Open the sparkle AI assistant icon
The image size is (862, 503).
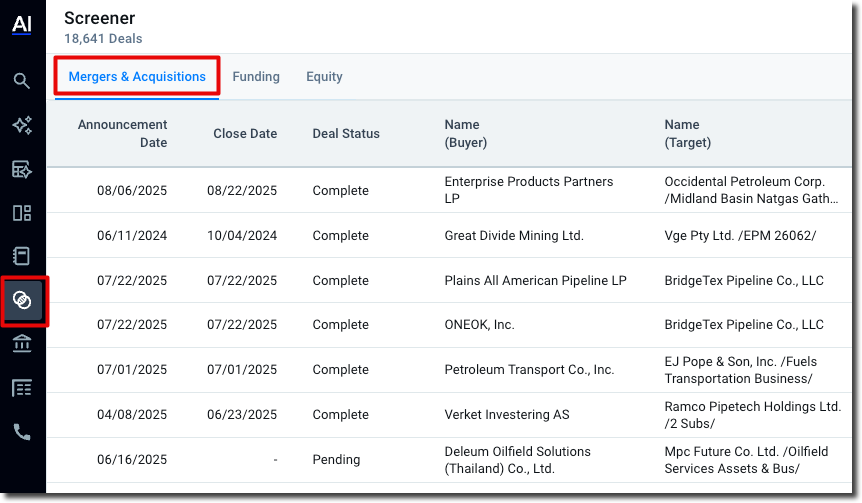tap(22, 125)
